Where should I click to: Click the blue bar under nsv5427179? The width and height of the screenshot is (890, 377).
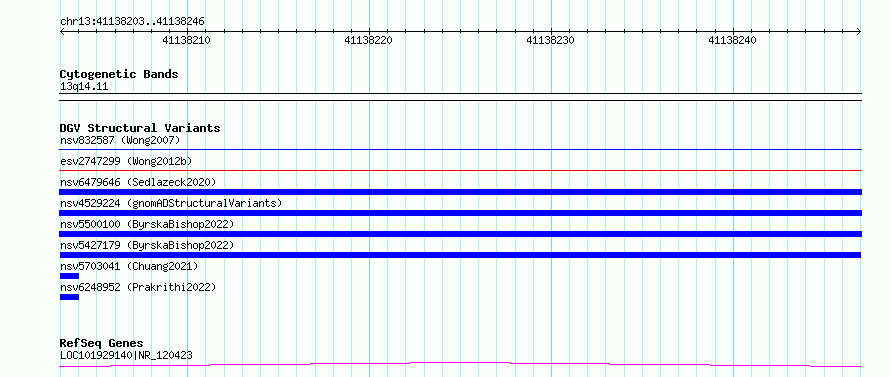pos(460,255)
